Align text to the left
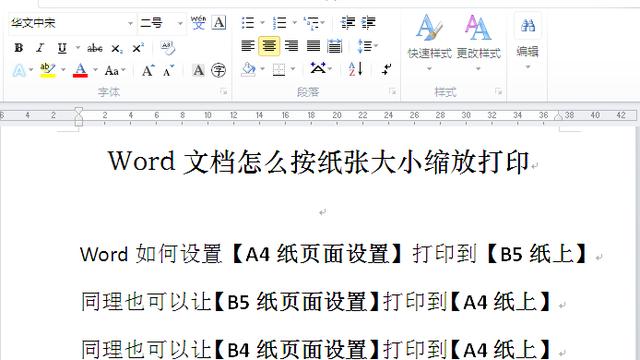 pyautogui.click(x=248, y=46)
